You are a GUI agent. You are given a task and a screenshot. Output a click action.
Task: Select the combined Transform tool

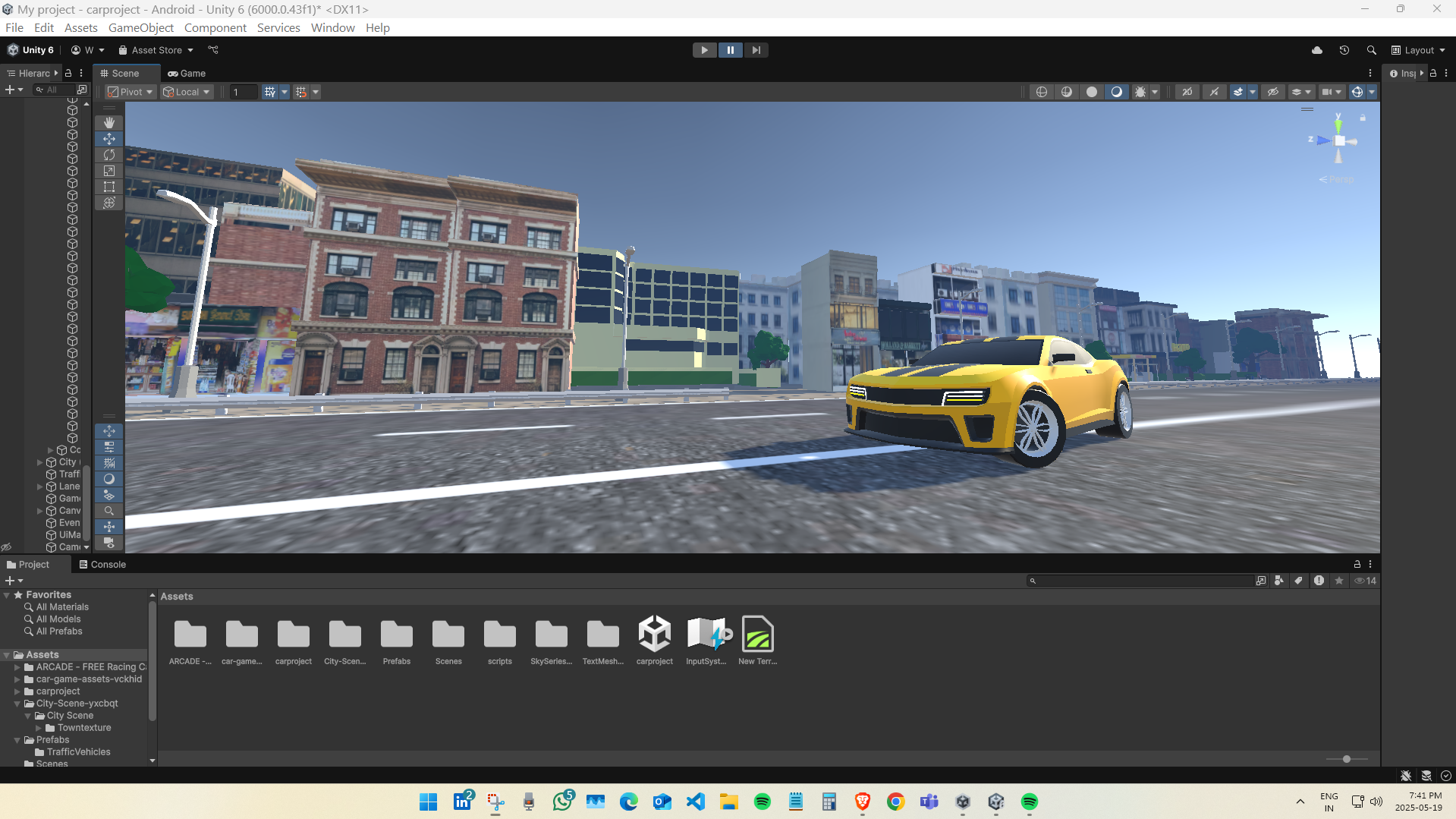click(x=109, y=203)
